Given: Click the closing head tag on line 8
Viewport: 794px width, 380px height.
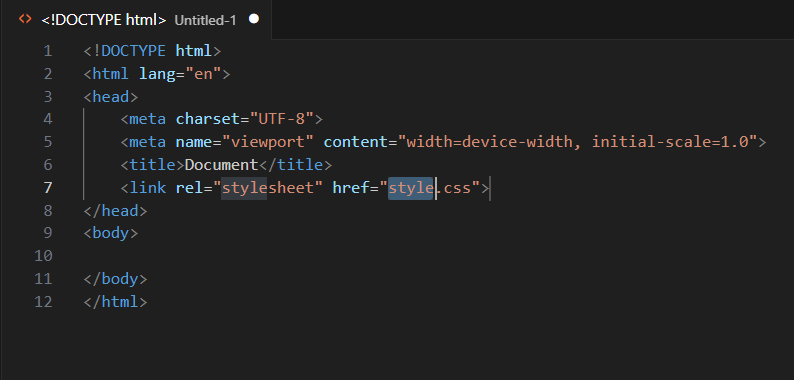Looking at the screenshot, I should click(115, 211).
